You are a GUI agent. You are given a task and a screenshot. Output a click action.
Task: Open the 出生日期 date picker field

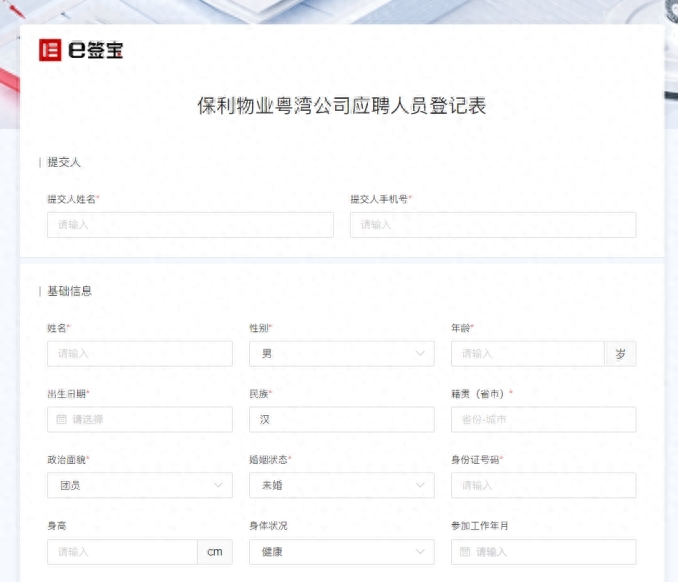pyautogui.click(x=140, y=419)
